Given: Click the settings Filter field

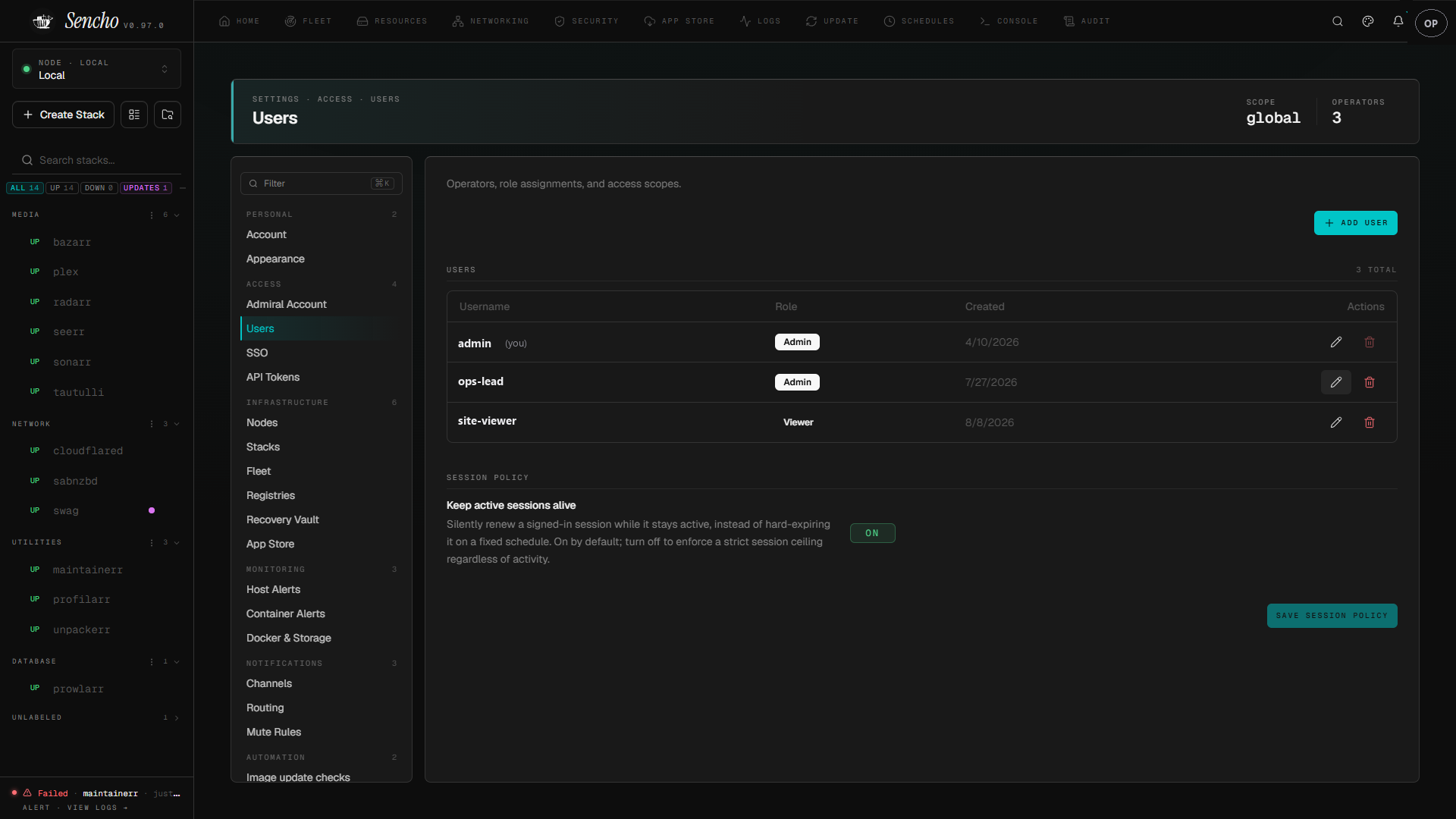Looking at the screenshot, I should coord(321,184).
